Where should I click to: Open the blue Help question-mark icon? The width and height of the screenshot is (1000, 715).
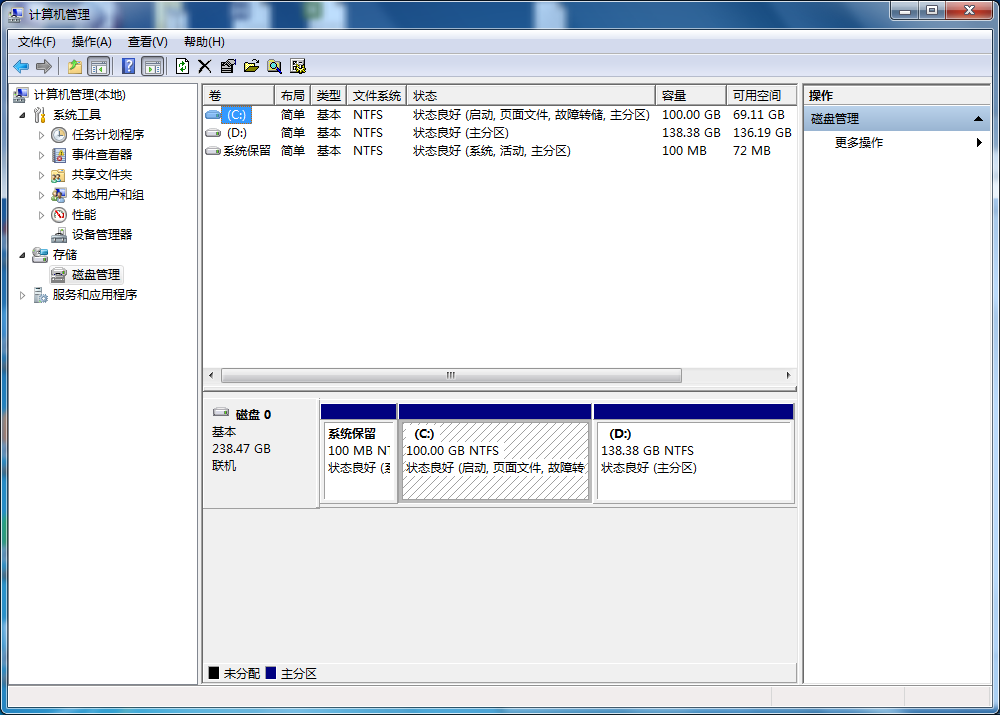(x=128, y=66)
